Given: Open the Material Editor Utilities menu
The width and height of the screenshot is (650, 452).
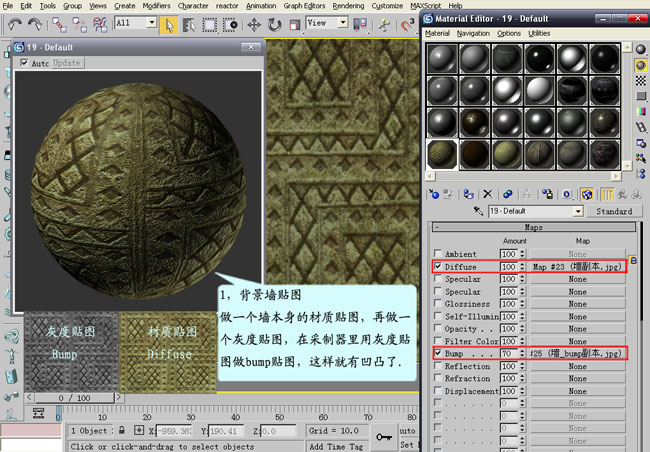Looking at the screenshot, I should click(539, 33).
